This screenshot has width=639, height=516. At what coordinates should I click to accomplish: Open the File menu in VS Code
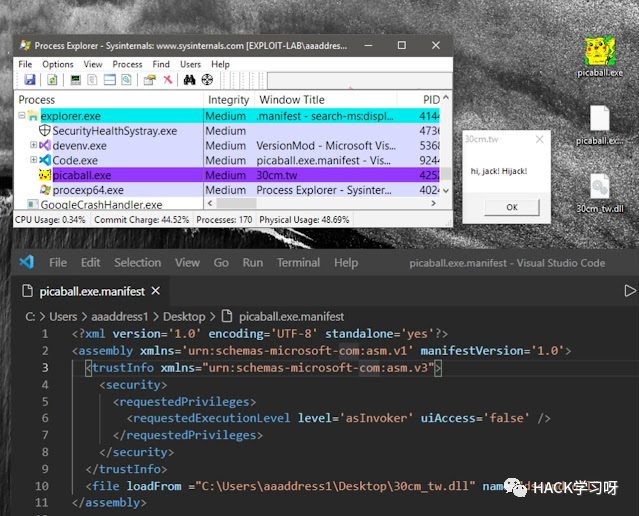coord(58,262)
